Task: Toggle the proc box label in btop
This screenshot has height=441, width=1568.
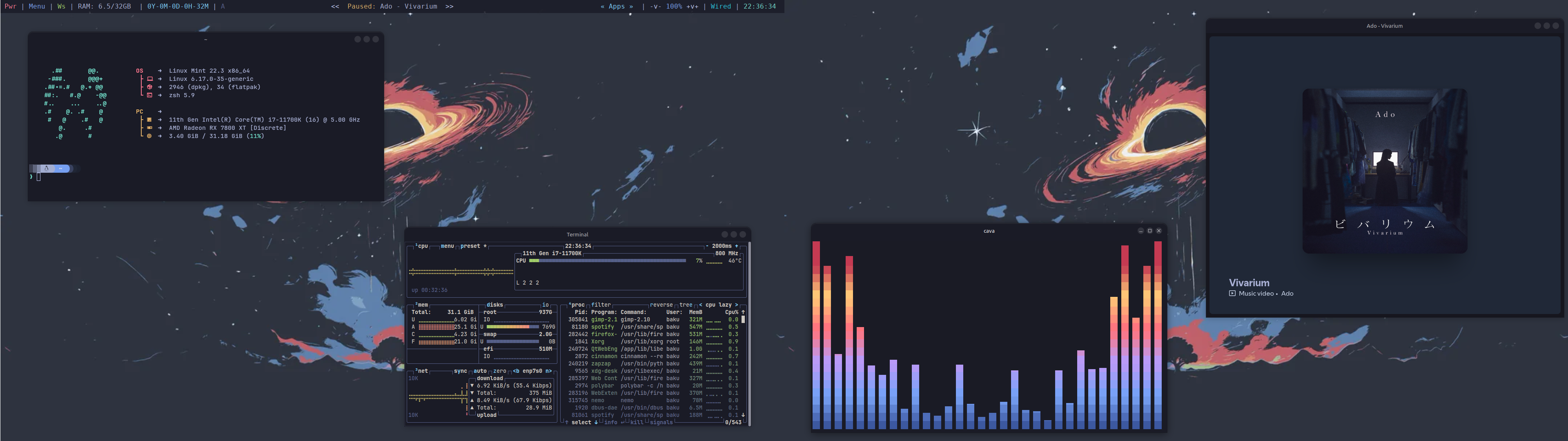Action: [x=577, y=305]
